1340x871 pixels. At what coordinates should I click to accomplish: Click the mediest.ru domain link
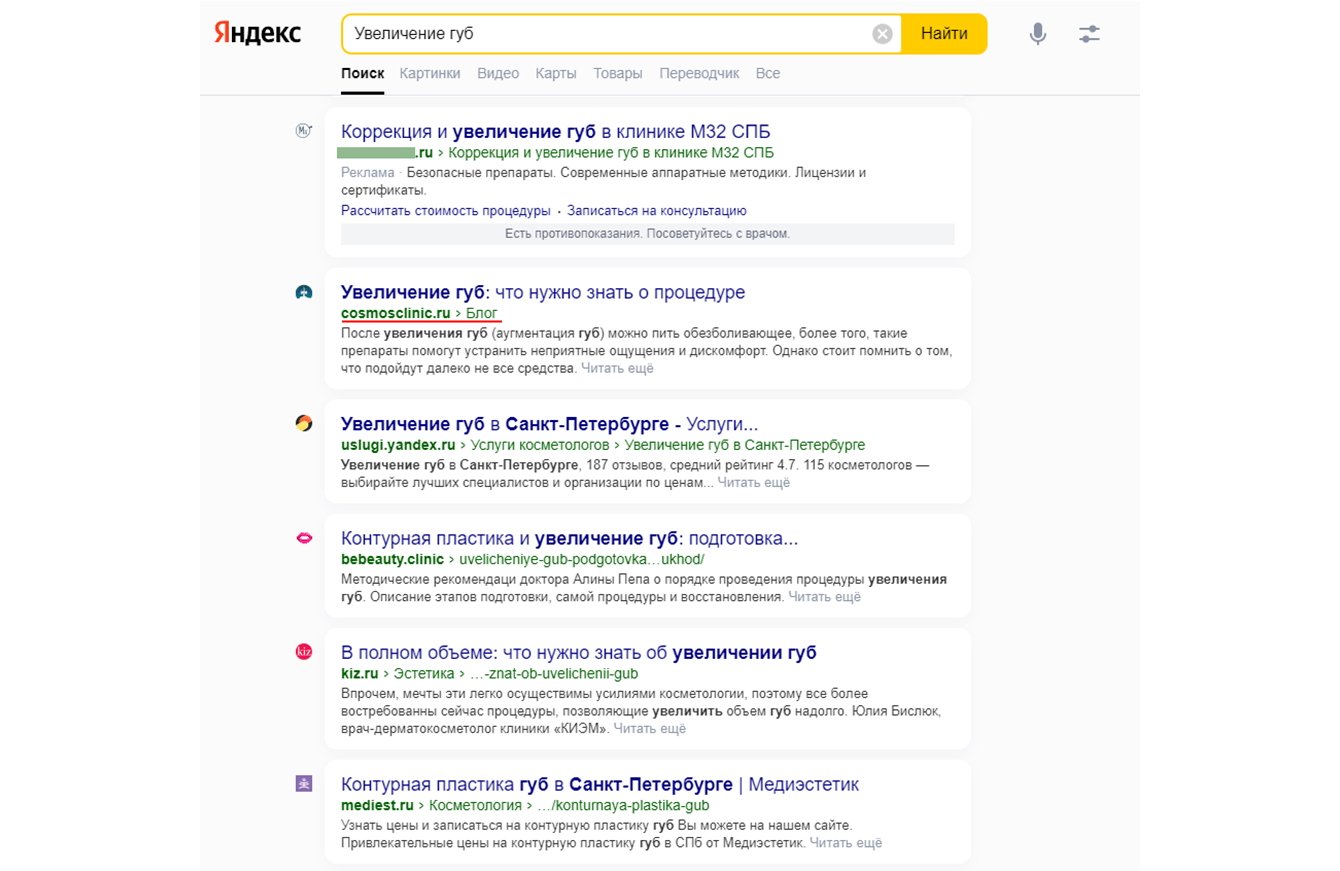377,805
